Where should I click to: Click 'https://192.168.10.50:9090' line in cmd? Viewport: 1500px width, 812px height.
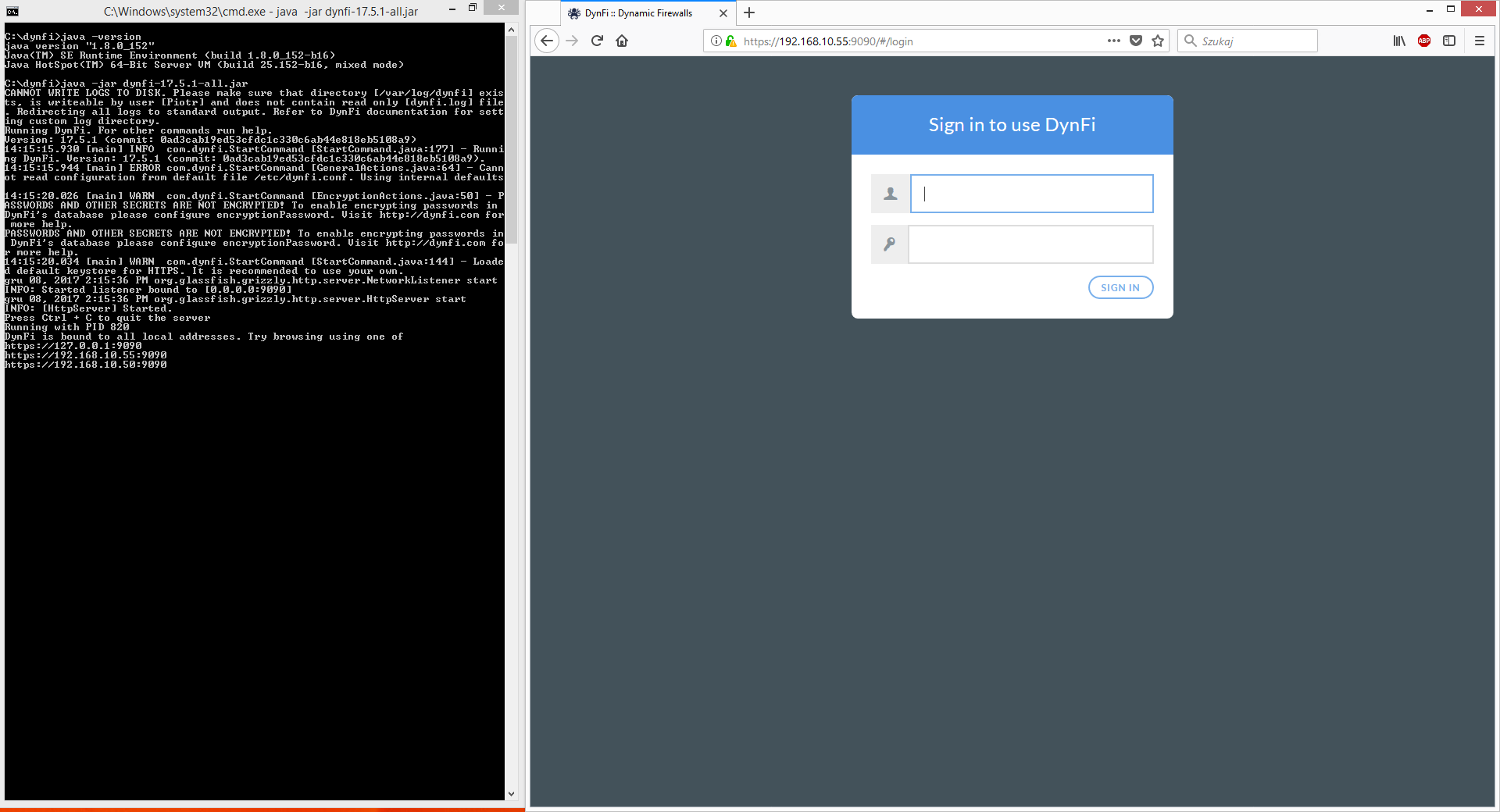(x=86, y=365)
